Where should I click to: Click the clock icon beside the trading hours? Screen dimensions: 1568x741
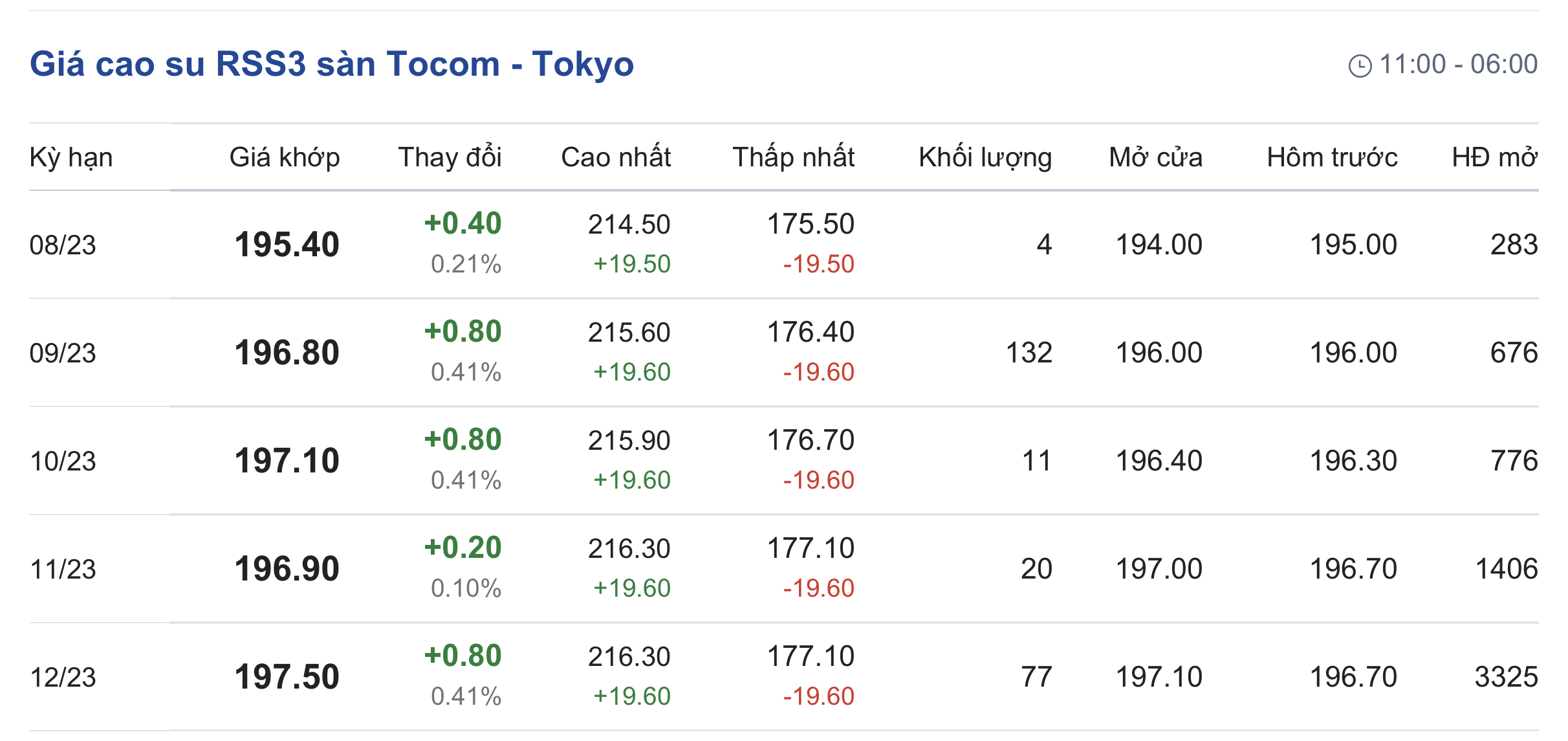(x=1360, y=66)
